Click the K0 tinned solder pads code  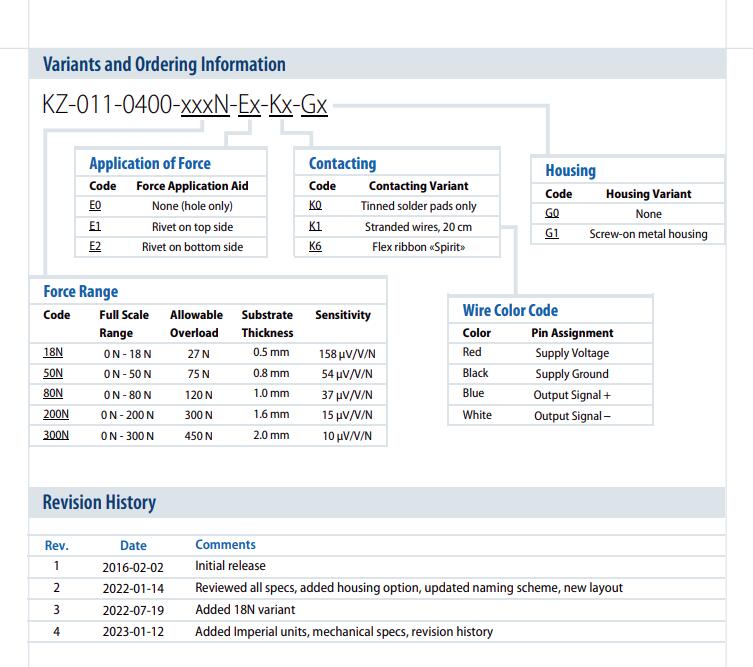pos(315,206)
